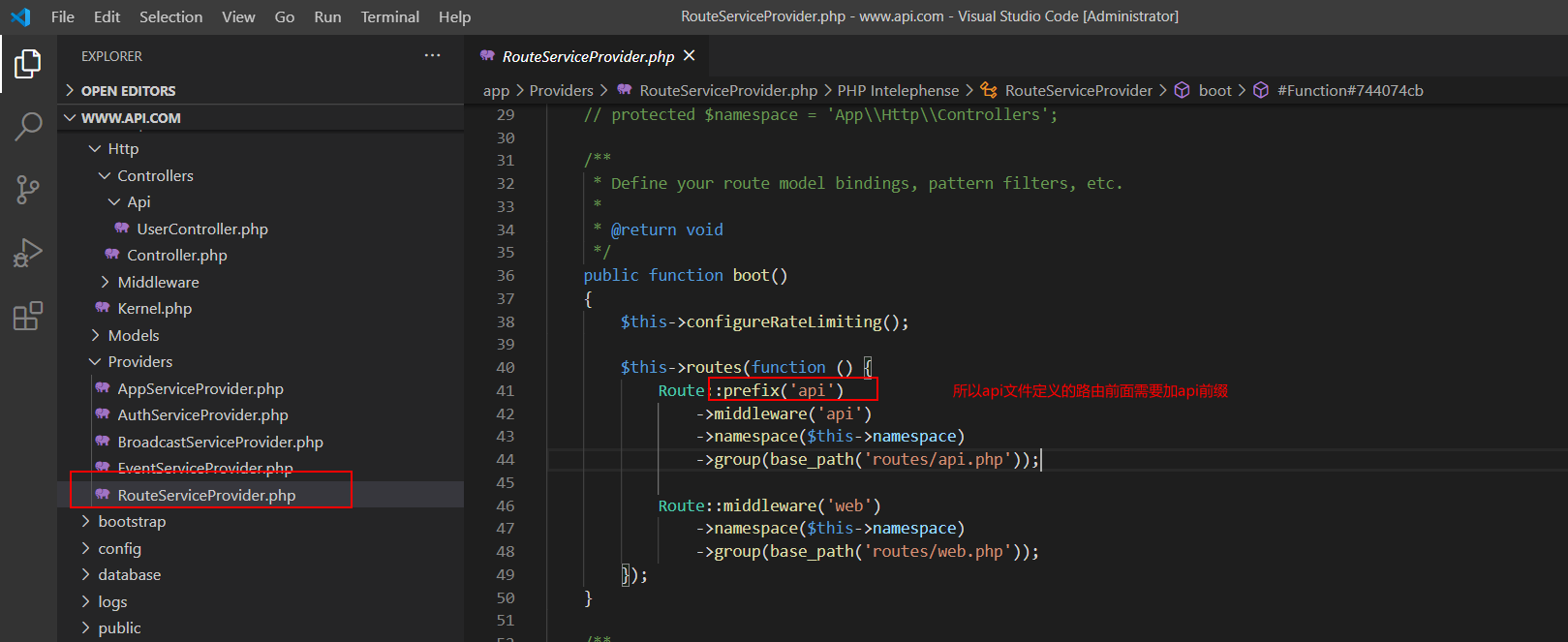The image size is (1568, 642).
Task: Click 'RouteServiceProvider' class breadcrumb
Action: point(1079,90)
